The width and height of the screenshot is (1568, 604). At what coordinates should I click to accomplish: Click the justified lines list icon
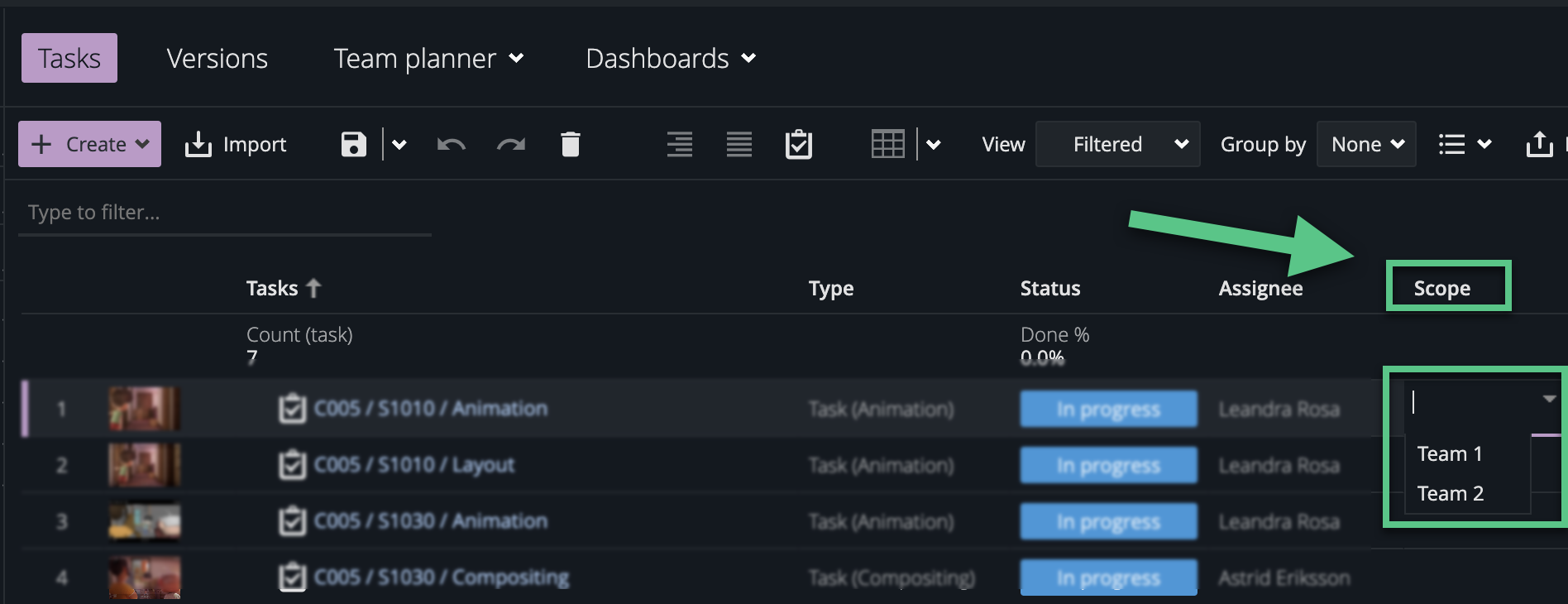tap(739, 144)
